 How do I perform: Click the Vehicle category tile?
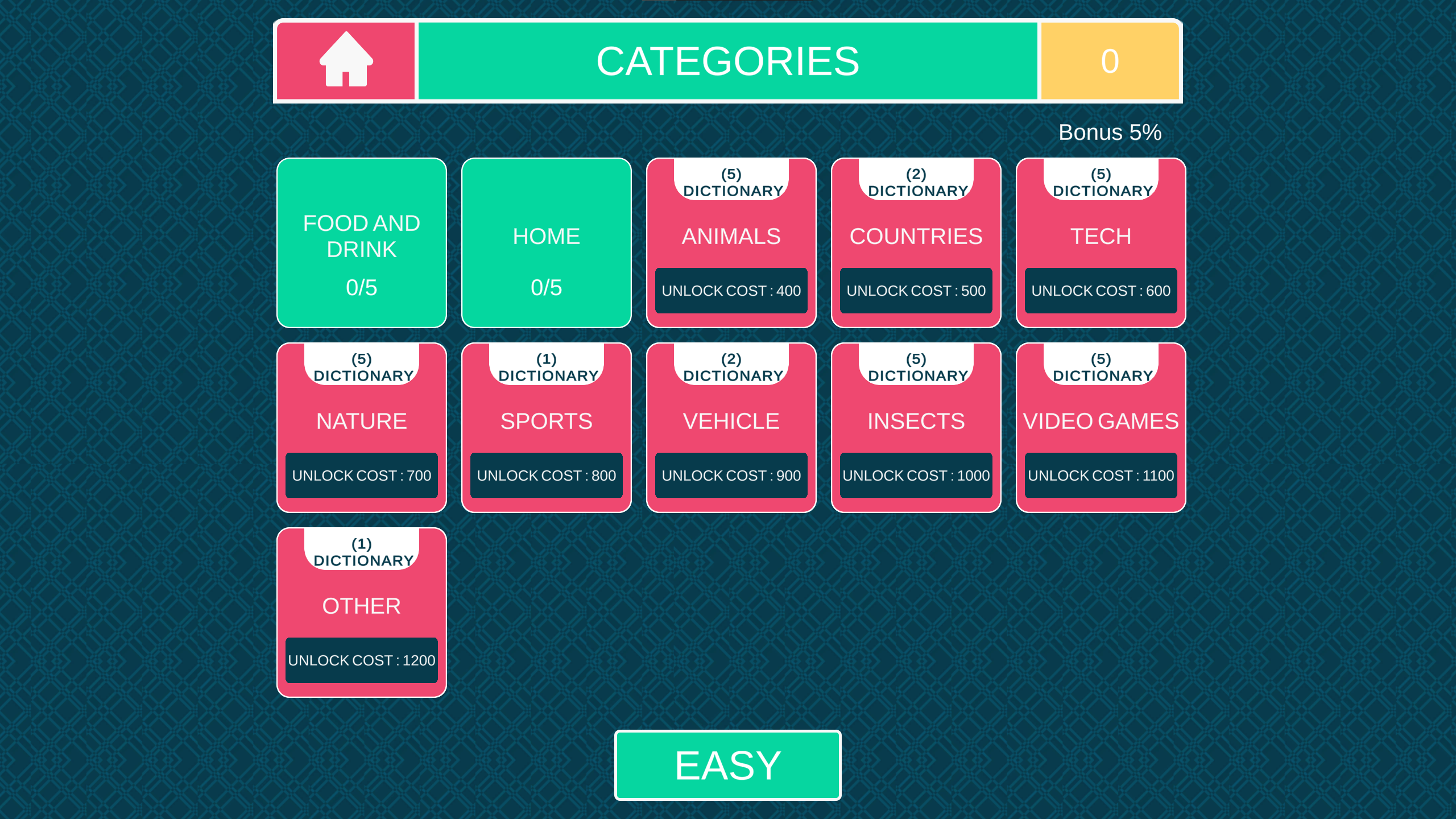(x=731, y=421)
